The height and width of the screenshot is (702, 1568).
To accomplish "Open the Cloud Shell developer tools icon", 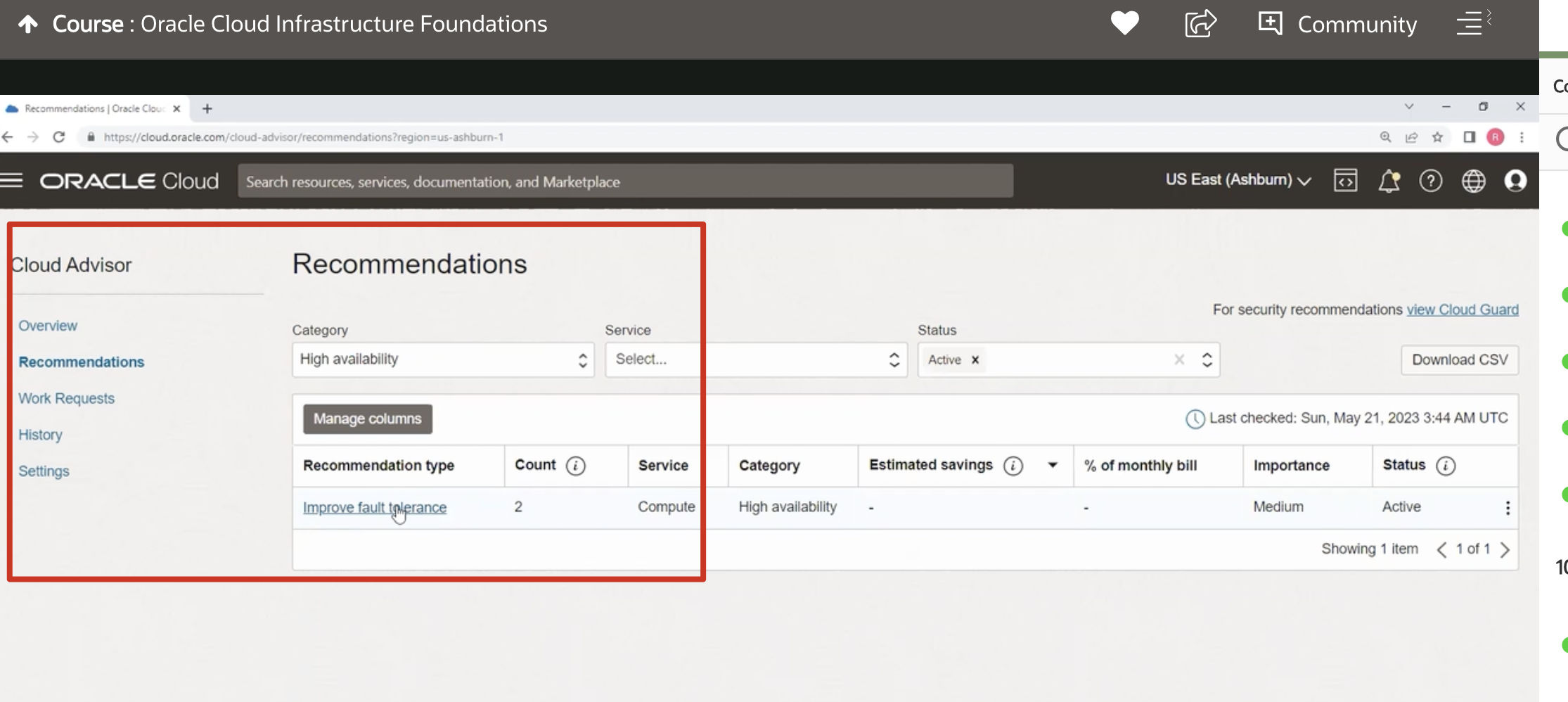I will (1345, 181).
